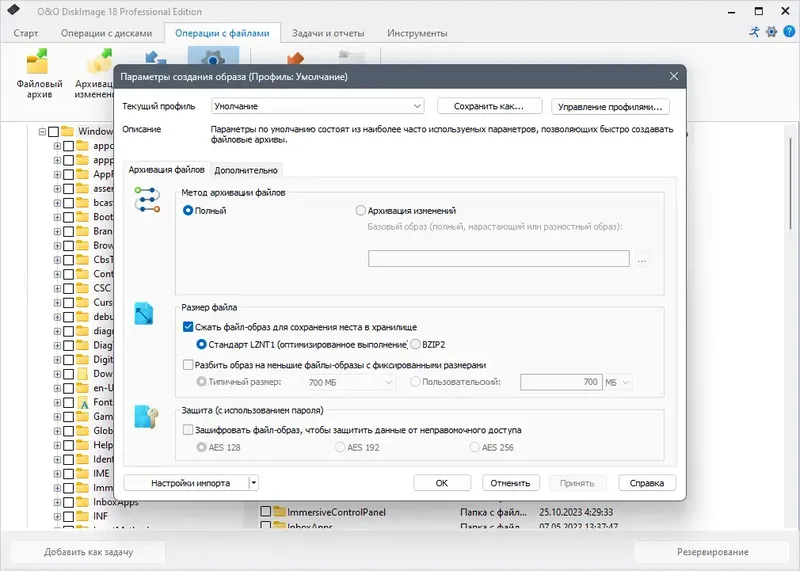Viewport: 800px width, 571px height.
Task: Click the Резервирование button
Action: [713, 552]
